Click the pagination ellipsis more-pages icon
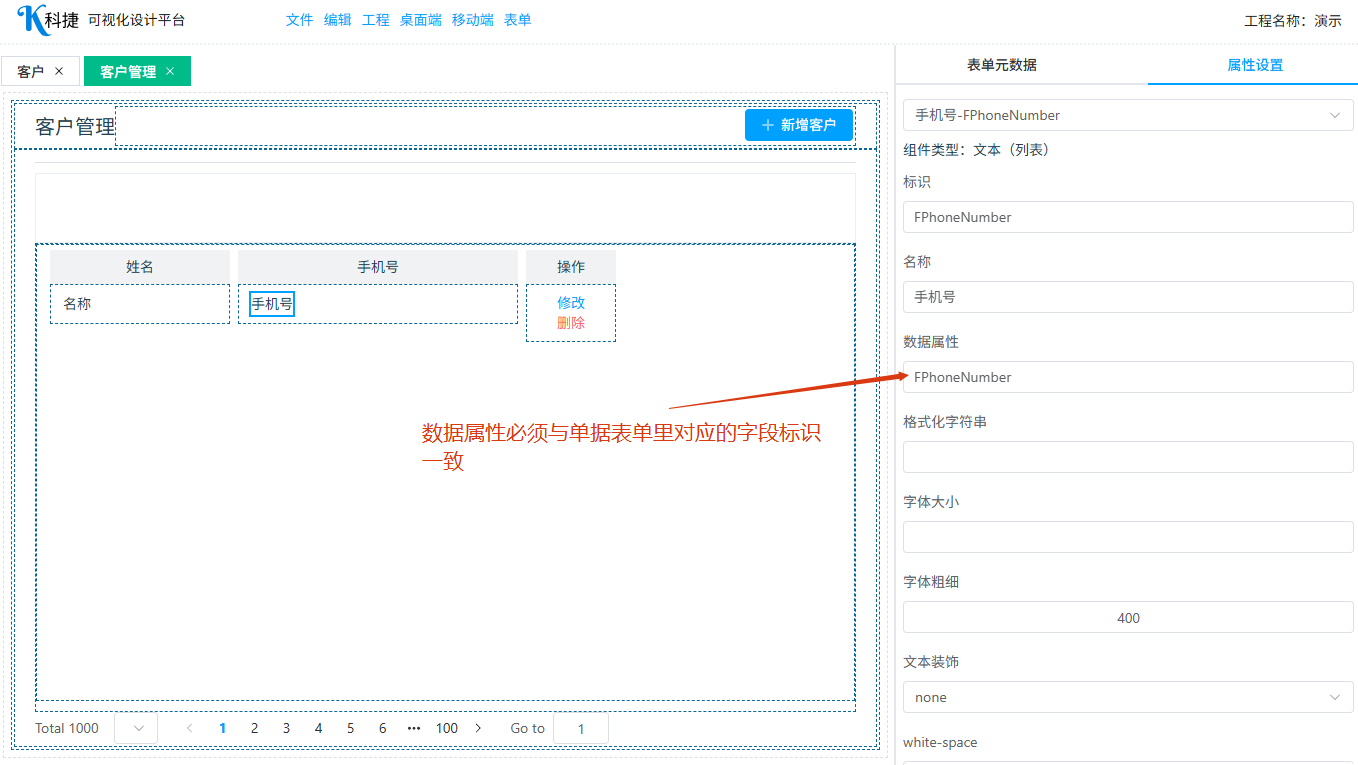 point(414,728)
